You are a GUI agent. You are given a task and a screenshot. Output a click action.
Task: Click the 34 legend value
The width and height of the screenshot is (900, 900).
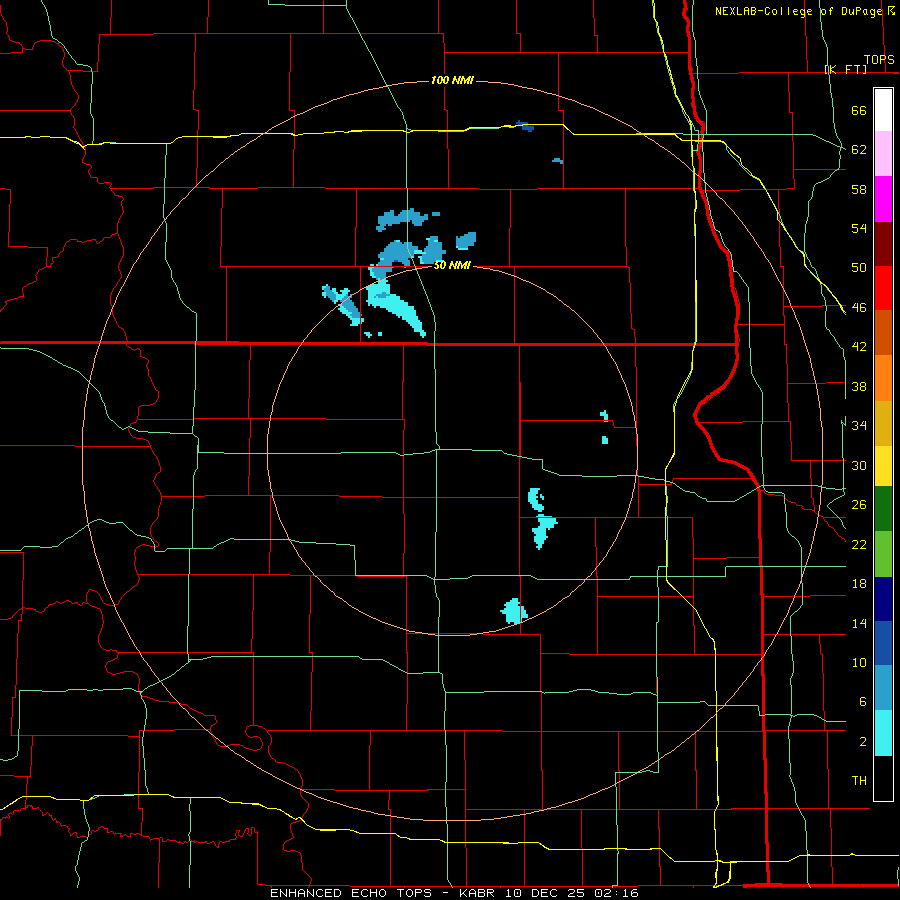859,425
